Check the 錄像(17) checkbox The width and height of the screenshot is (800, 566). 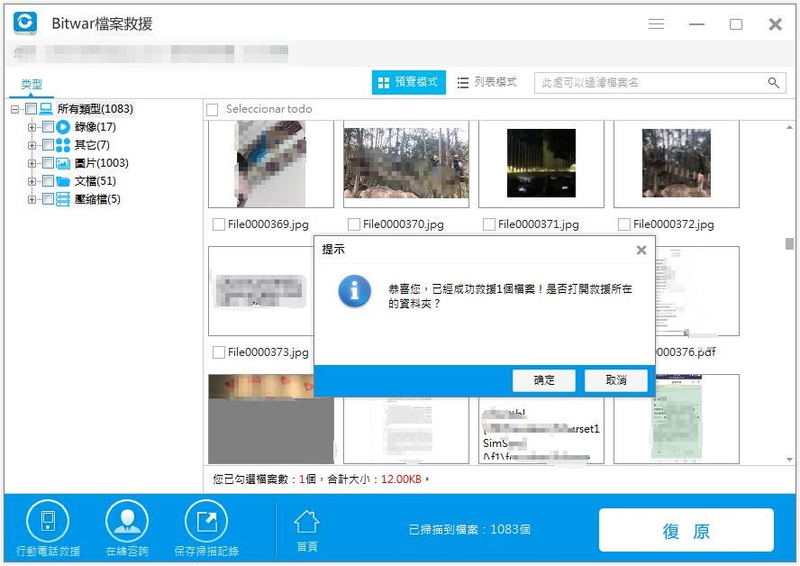[x=48, y=127]
